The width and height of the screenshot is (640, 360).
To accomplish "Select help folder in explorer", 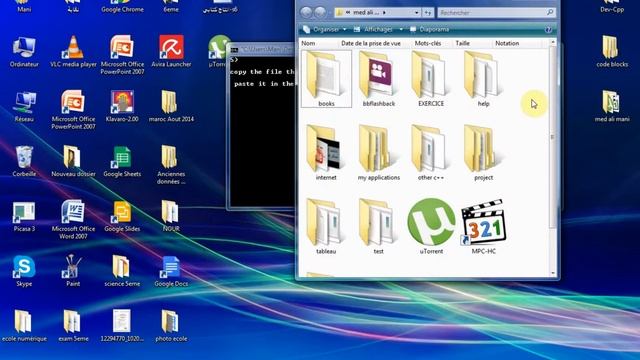I will click(483, 79).
